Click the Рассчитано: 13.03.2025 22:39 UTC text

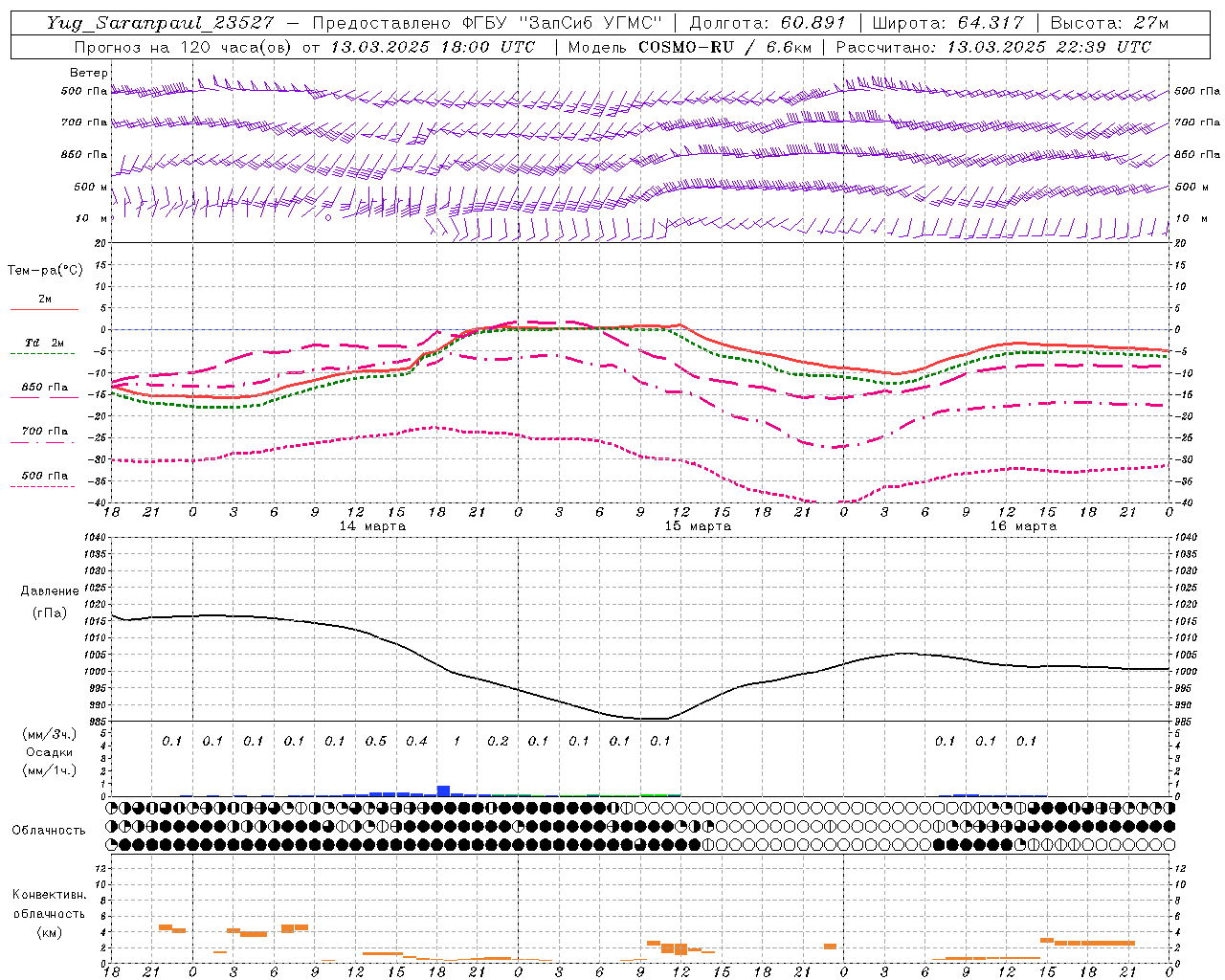click(x=993, y=47)
